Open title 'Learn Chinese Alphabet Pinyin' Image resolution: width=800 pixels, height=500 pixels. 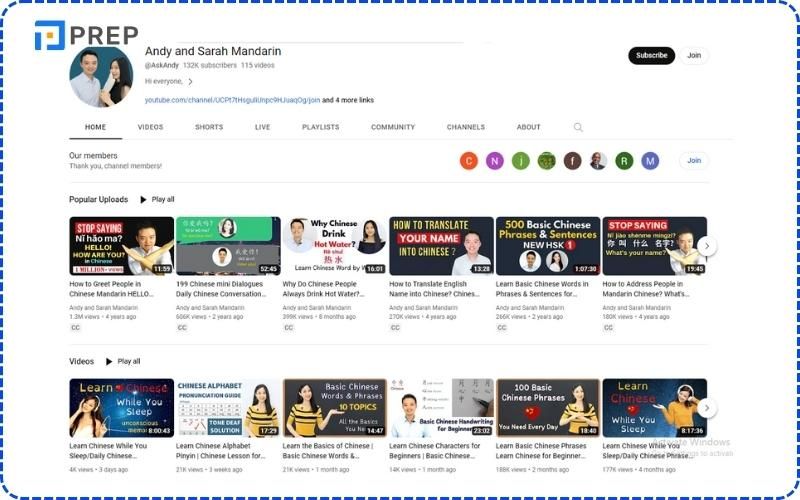pyautogui.click(x=221, y=451)
